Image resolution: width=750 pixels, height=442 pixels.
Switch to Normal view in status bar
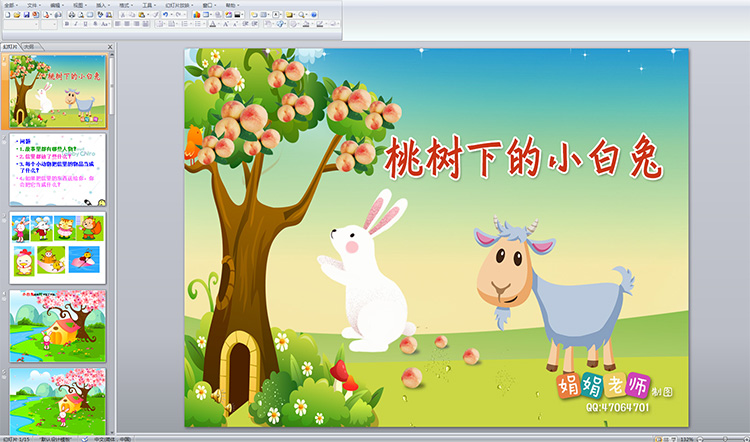click(659, 438)
